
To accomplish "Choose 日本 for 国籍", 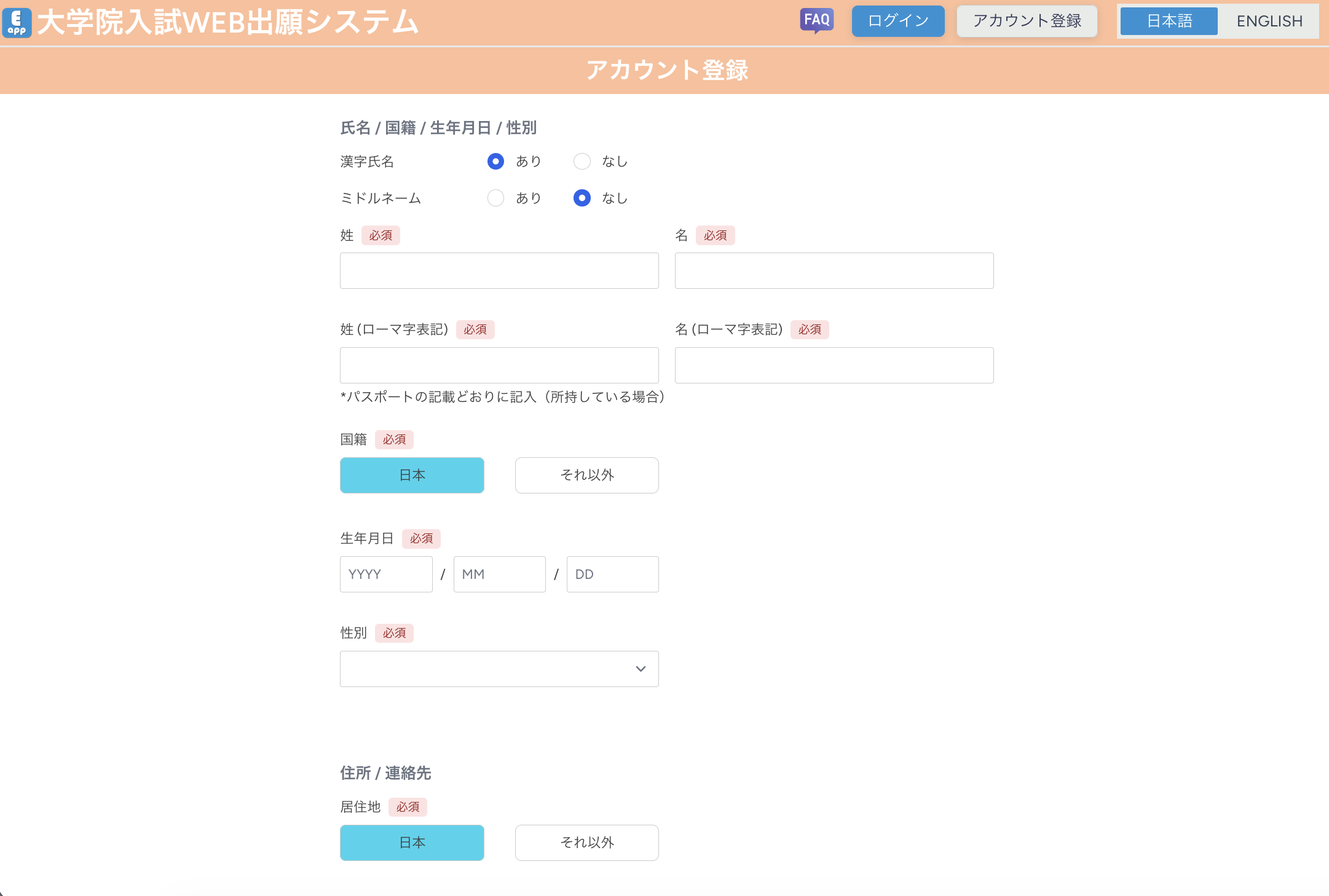I will [x=412, y=475].
